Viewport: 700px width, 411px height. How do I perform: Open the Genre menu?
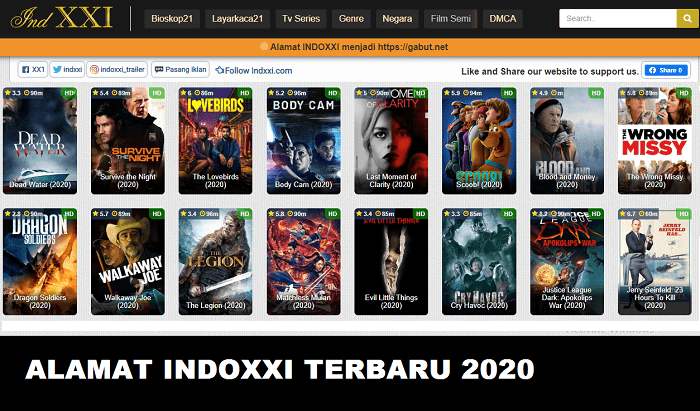tap(351, 19)
